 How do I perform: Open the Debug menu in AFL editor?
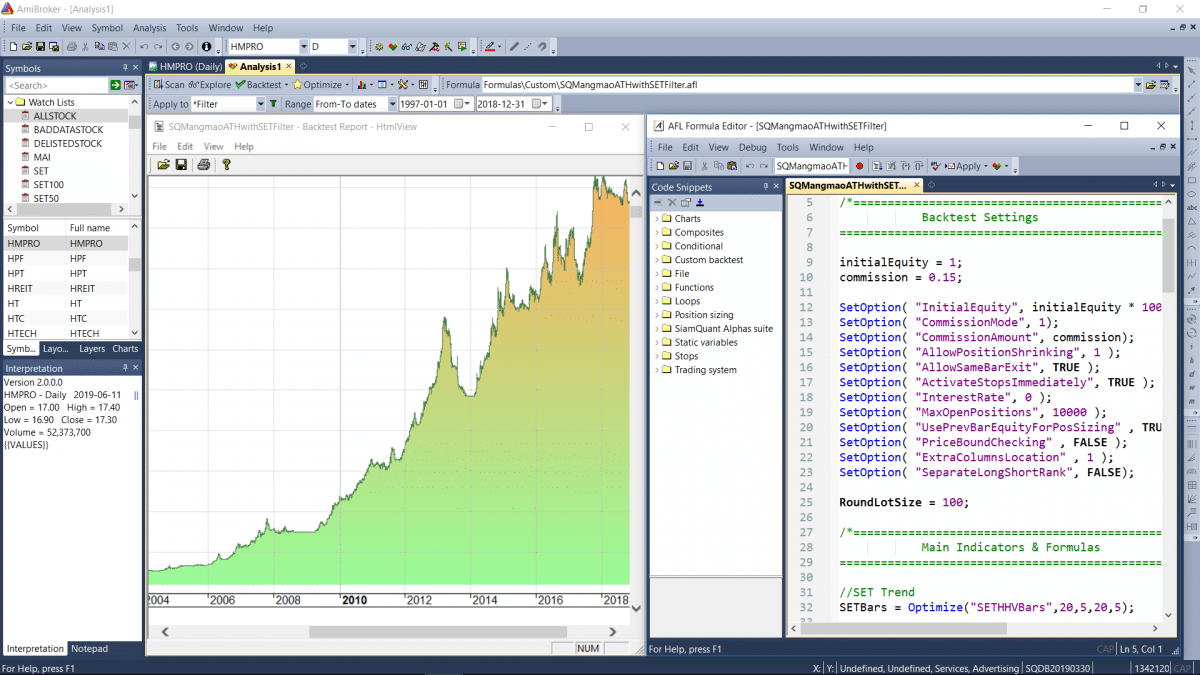click(x=752, y=147)
